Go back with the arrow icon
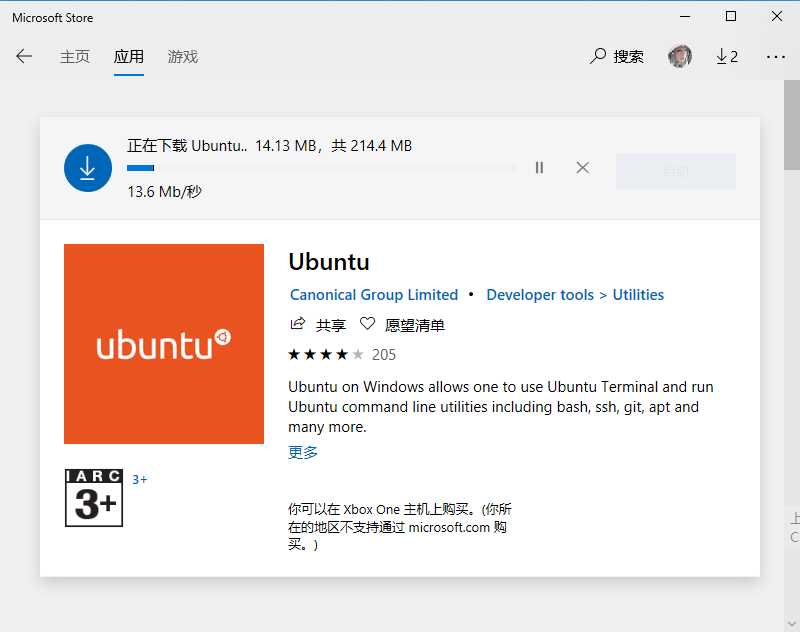Screen dimensions: 800x632 (23, 56)
